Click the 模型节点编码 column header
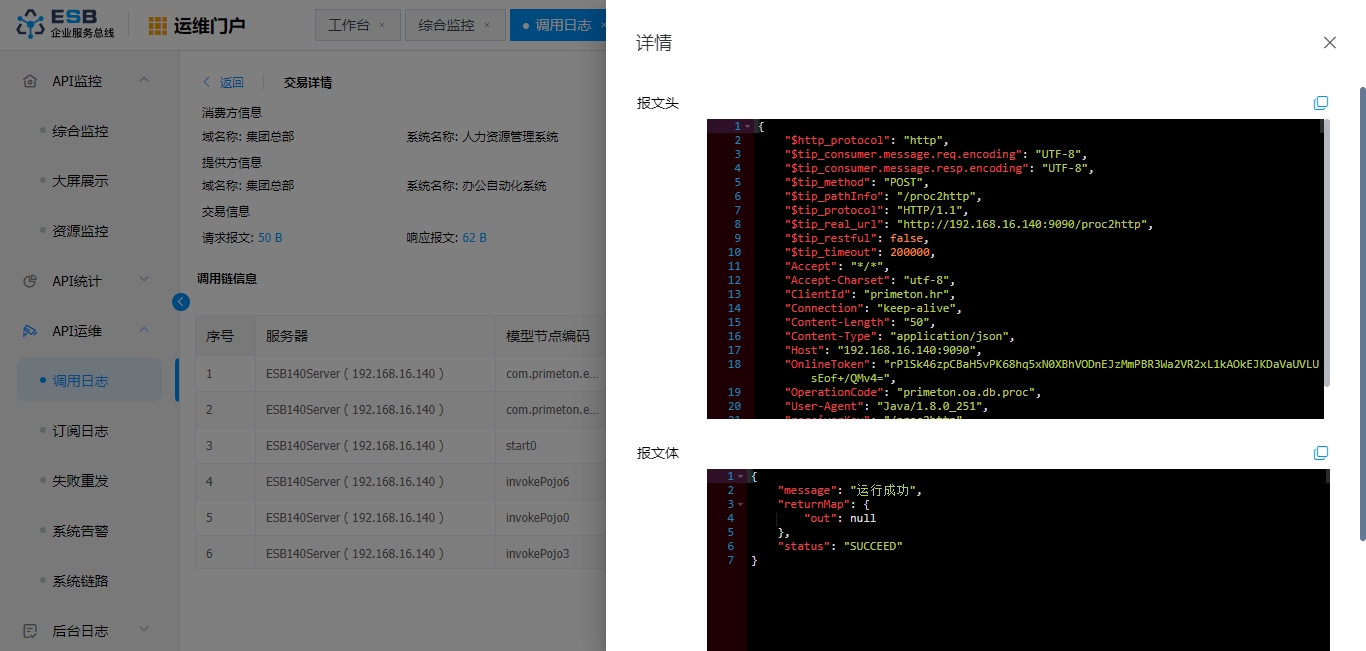The width and height of the screenshot is (1366, 651). [548, 336]
